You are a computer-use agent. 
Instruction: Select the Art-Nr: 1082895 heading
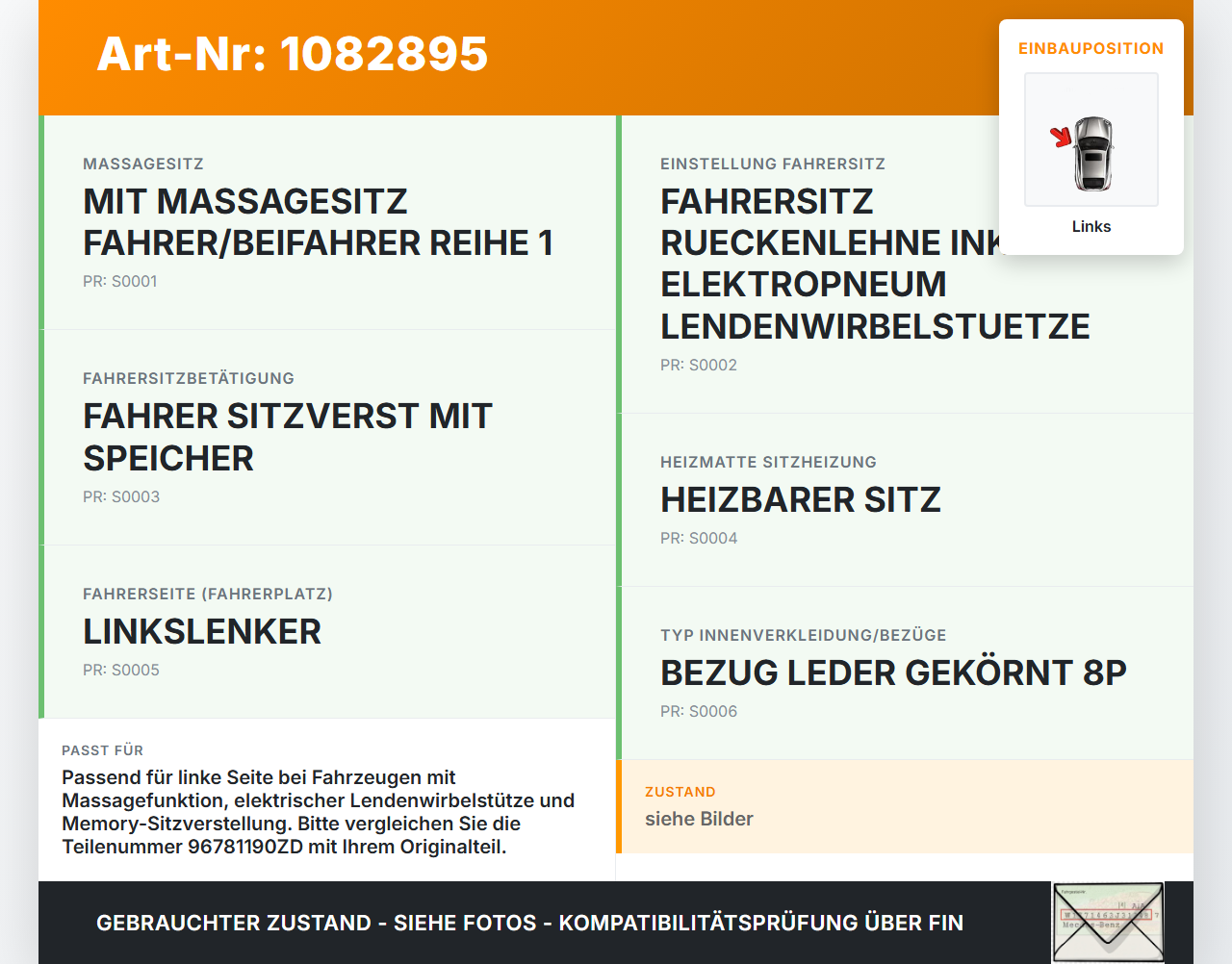(x=293, y=54)
